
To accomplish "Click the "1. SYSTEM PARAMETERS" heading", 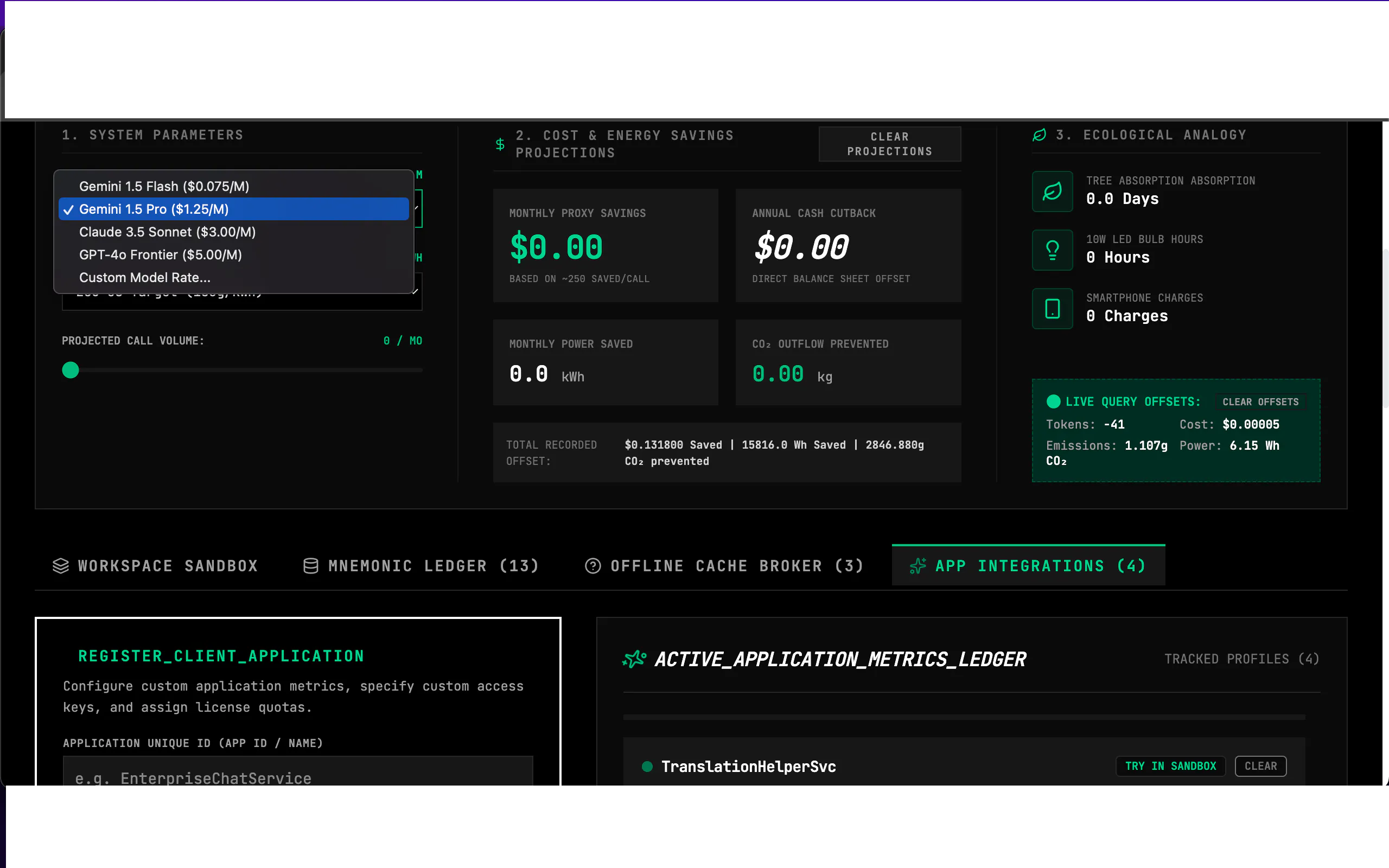I will point(152,135).
